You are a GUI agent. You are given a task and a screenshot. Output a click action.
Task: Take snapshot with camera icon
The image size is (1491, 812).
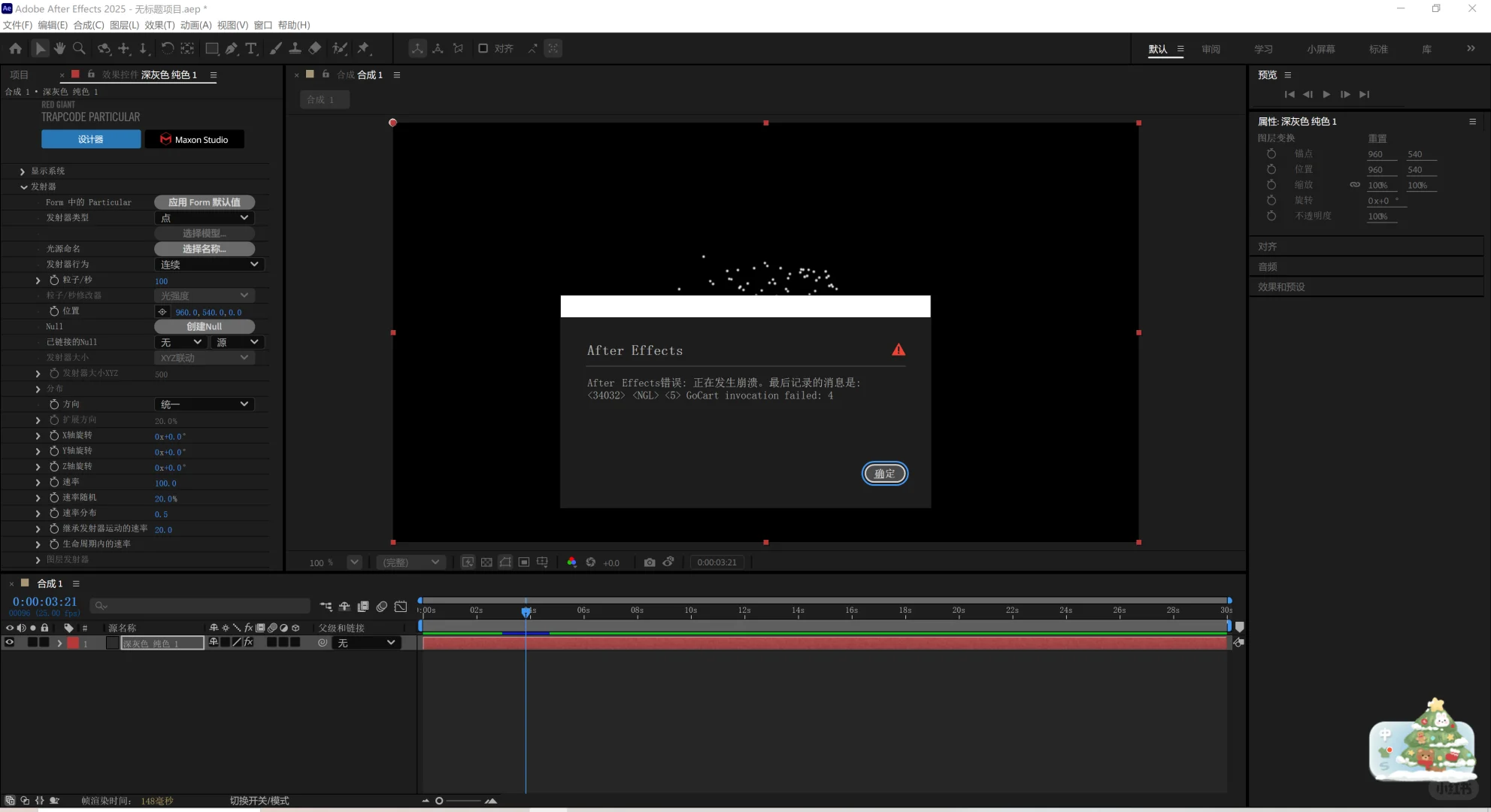tap(650, 562)
